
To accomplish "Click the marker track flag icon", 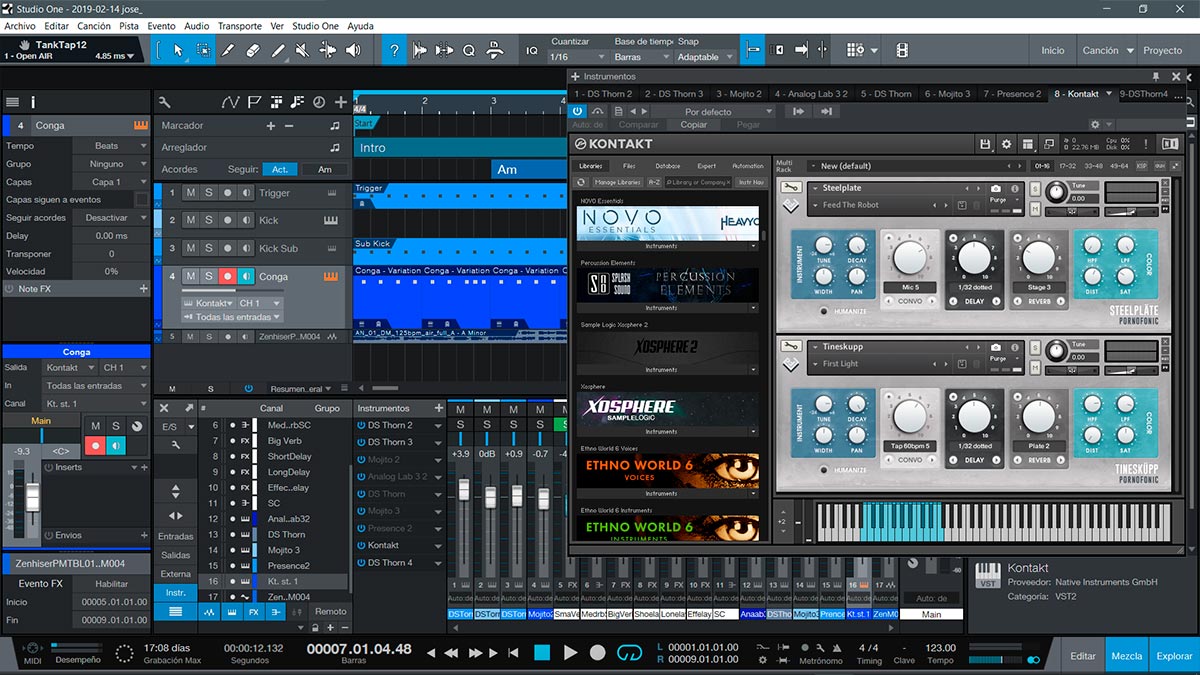I will [254, 101].
